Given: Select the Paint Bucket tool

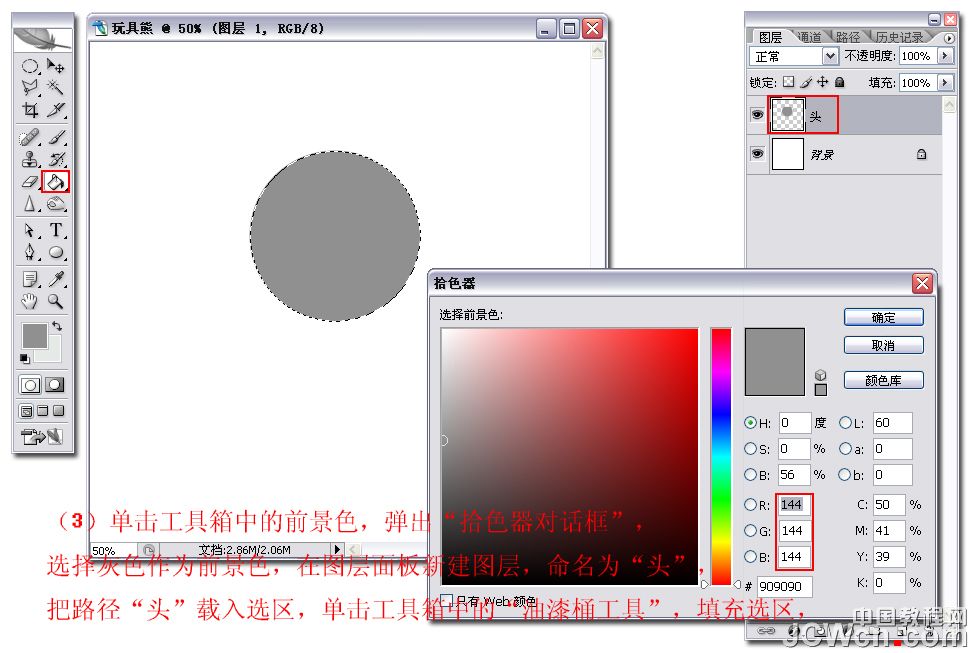Looking at the screenshot, I should coord(55,182).
